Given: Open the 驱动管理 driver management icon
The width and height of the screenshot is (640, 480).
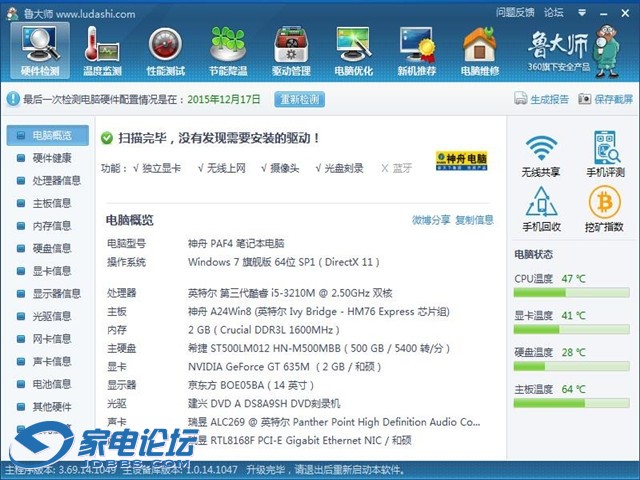Looking at the screenshot, I should pos(291,51).
